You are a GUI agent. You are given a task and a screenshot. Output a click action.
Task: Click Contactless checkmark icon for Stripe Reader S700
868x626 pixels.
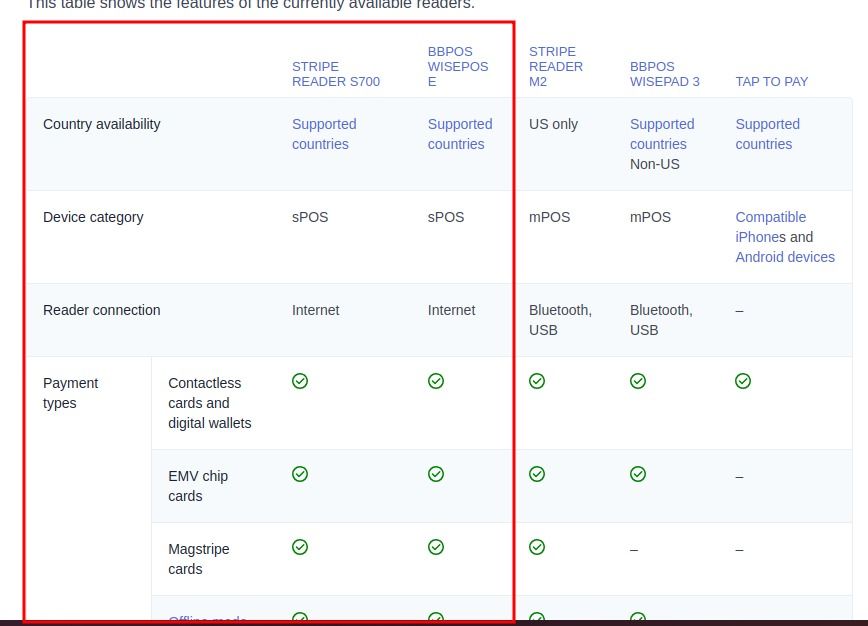pyautogui.click(x=300, y=381)
